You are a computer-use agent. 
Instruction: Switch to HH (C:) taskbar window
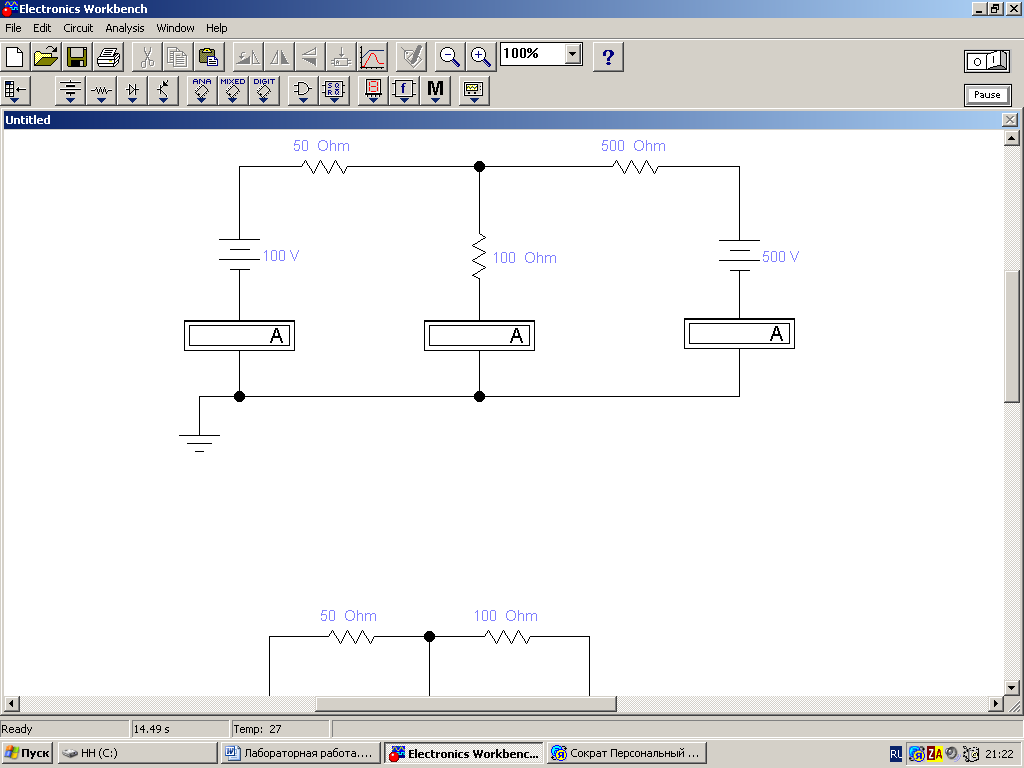[137, 753]
